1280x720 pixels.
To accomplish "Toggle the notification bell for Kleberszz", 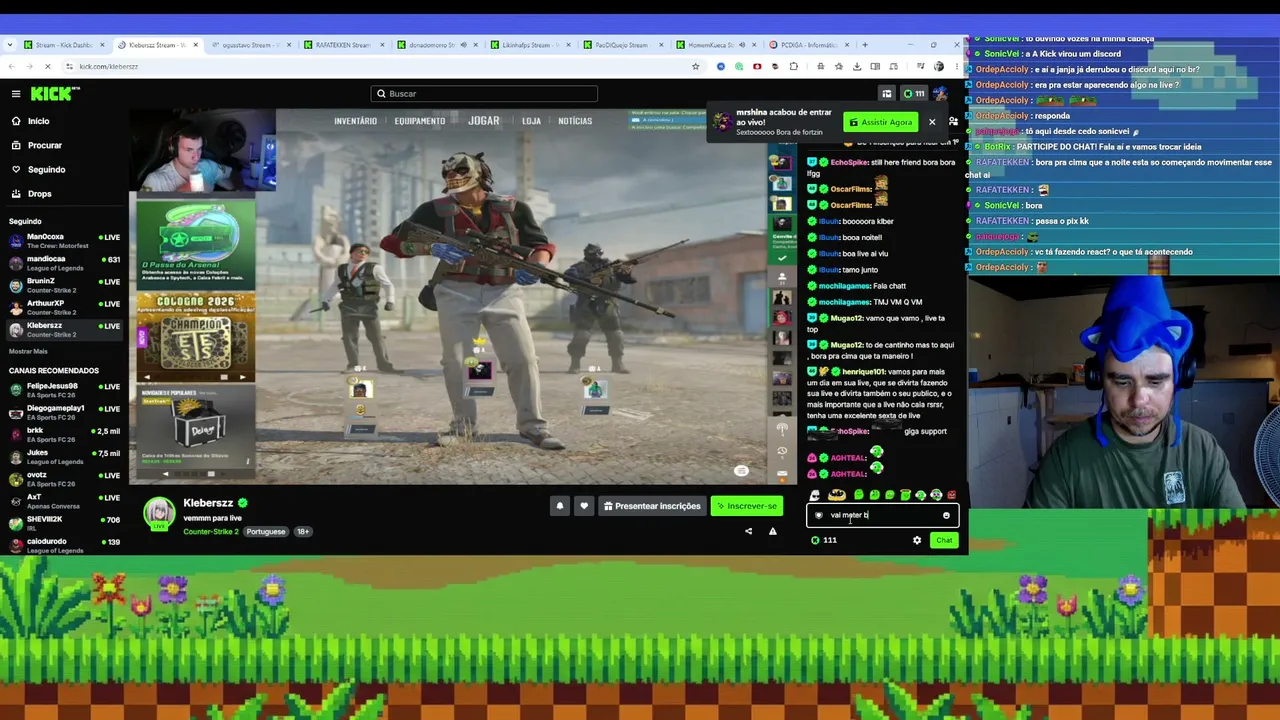I will point(560,506).
